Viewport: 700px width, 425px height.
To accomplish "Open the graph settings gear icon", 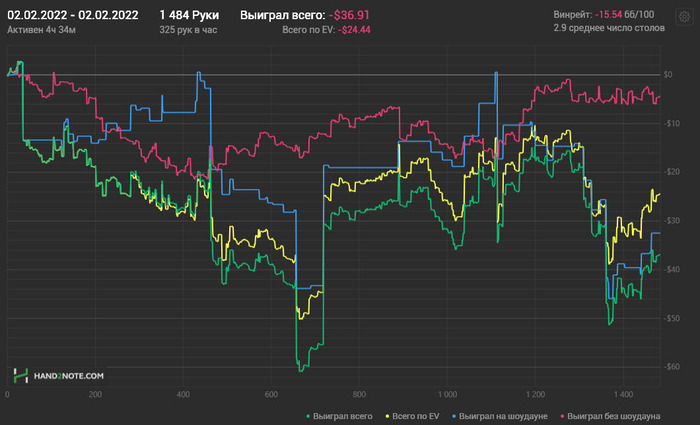I will point(684,17).
